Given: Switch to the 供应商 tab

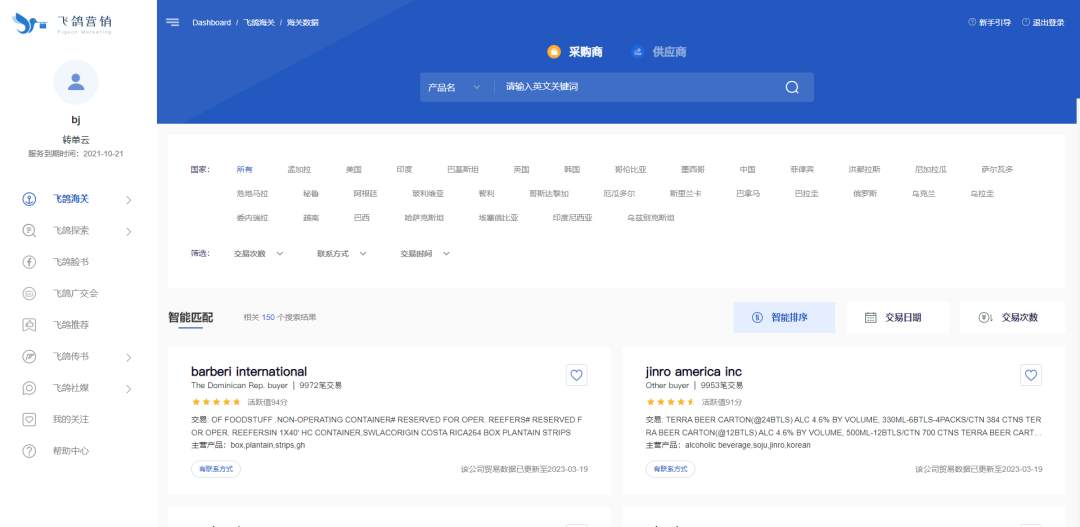Looking at the screenshot, I should point(658,52).
